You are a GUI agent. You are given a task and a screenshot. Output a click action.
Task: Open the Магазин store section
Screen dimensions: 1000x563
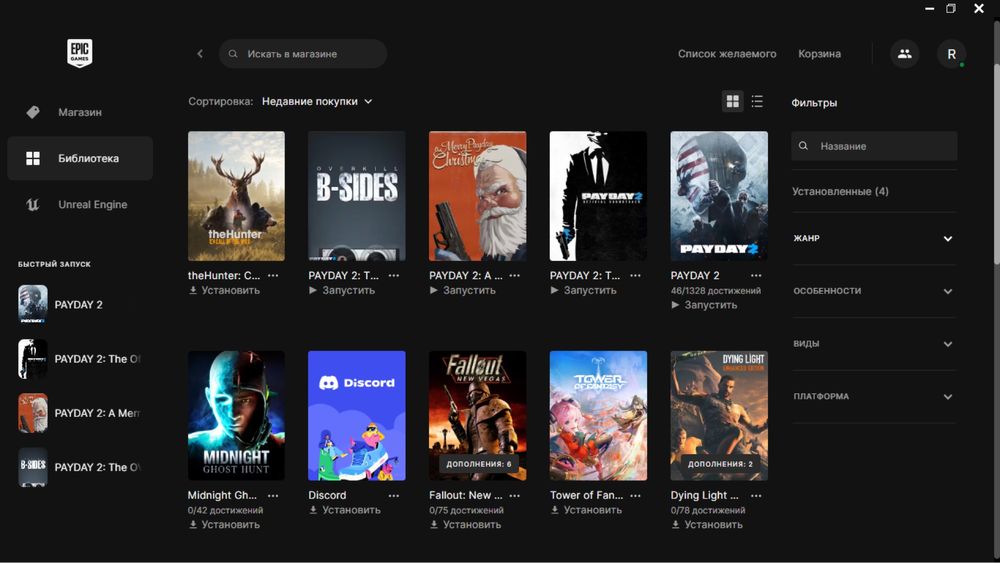[80, 112]
